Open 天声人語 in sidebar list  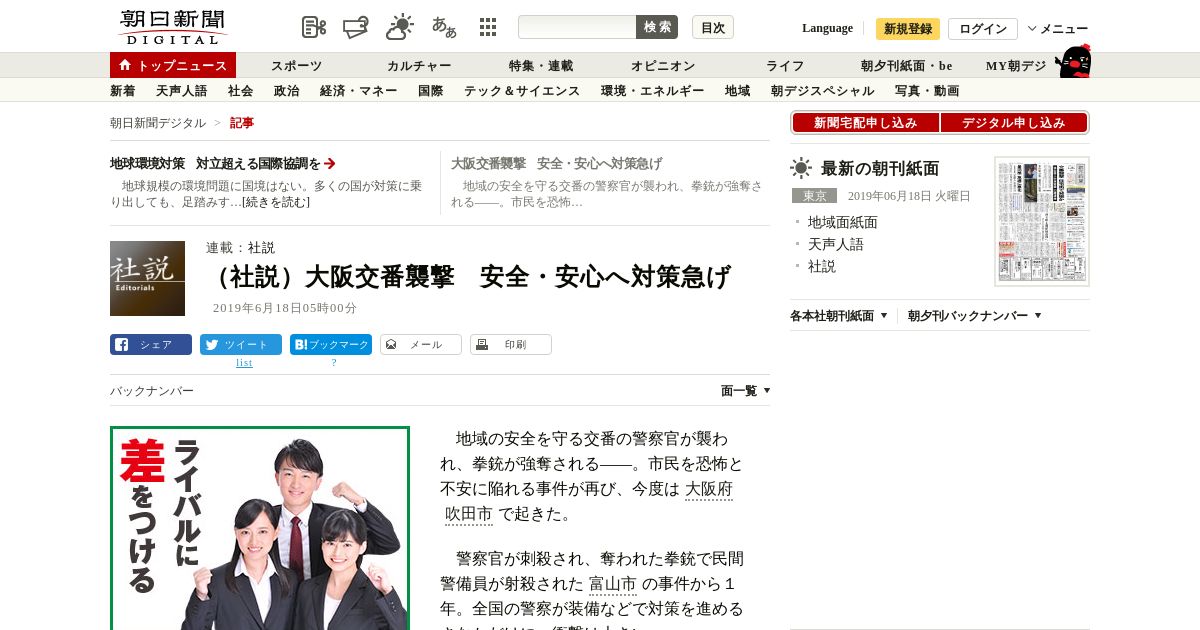[x=836, y=244]
